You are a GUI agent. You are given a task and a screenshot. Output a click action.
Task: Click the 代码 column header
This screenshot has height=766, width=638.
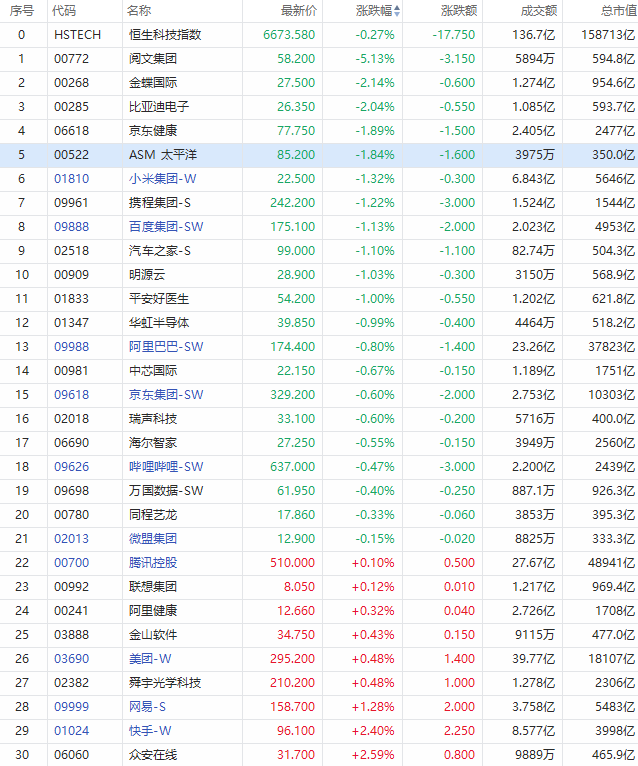pyautogui.click(x=64, y=11)
